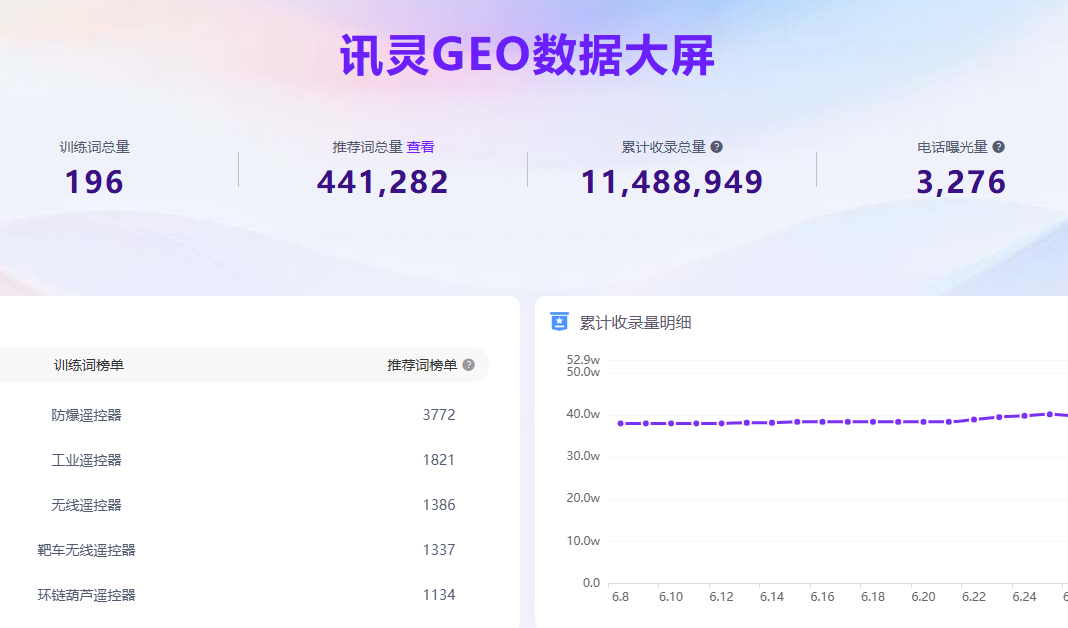This screenshot has width=1068, height=628.
Task: Click the chart data point at 6.16
Action: pos(822,422)
